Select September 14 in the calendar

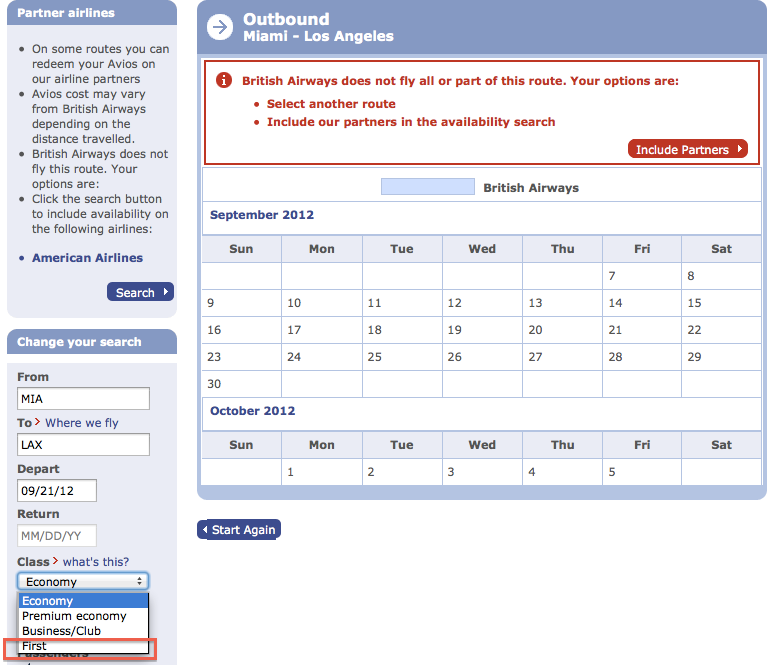coord(642,303)
